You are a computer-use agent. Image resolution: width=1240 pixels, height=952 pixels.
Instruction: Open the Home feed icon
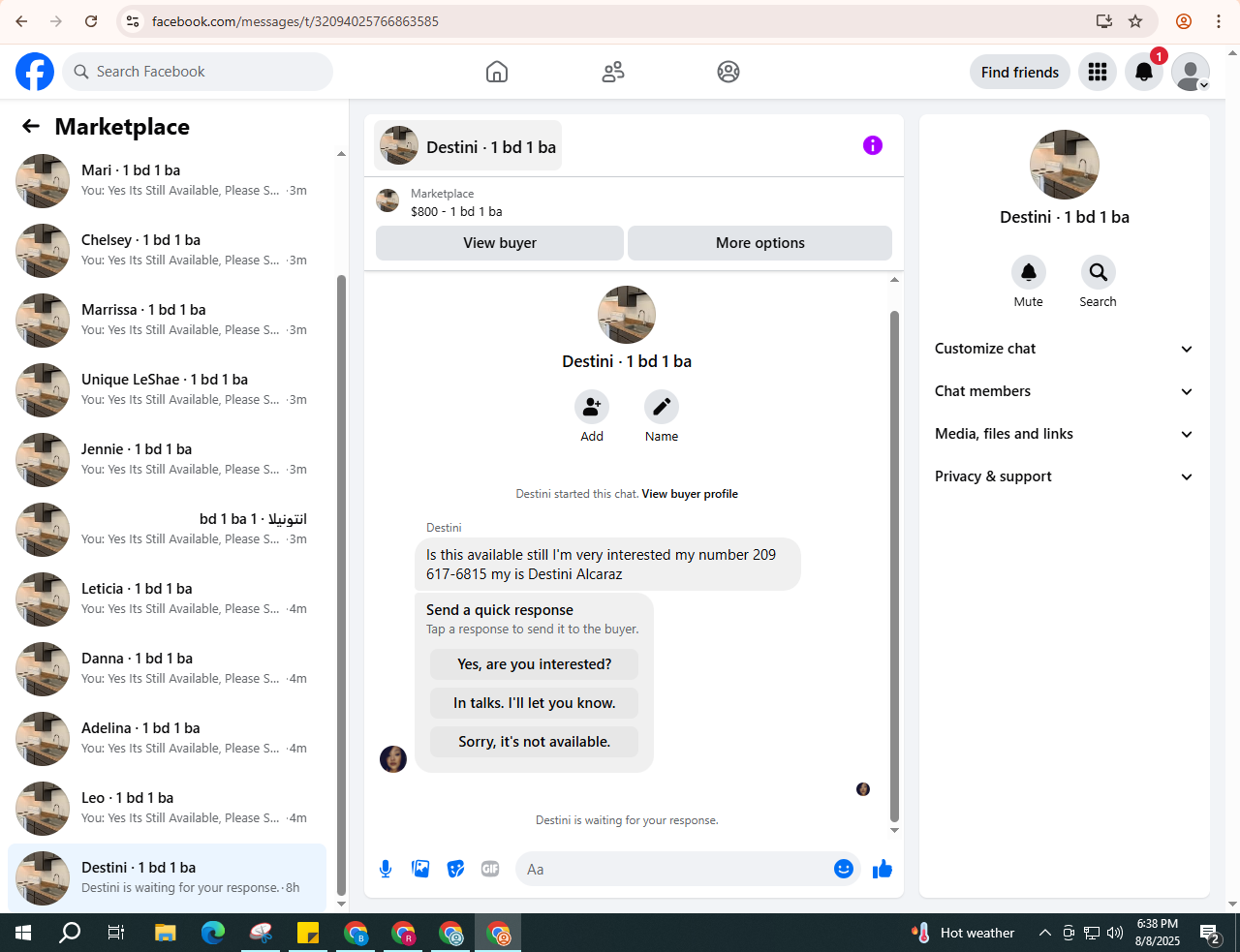pyautogui.click(x=497, y=72)
